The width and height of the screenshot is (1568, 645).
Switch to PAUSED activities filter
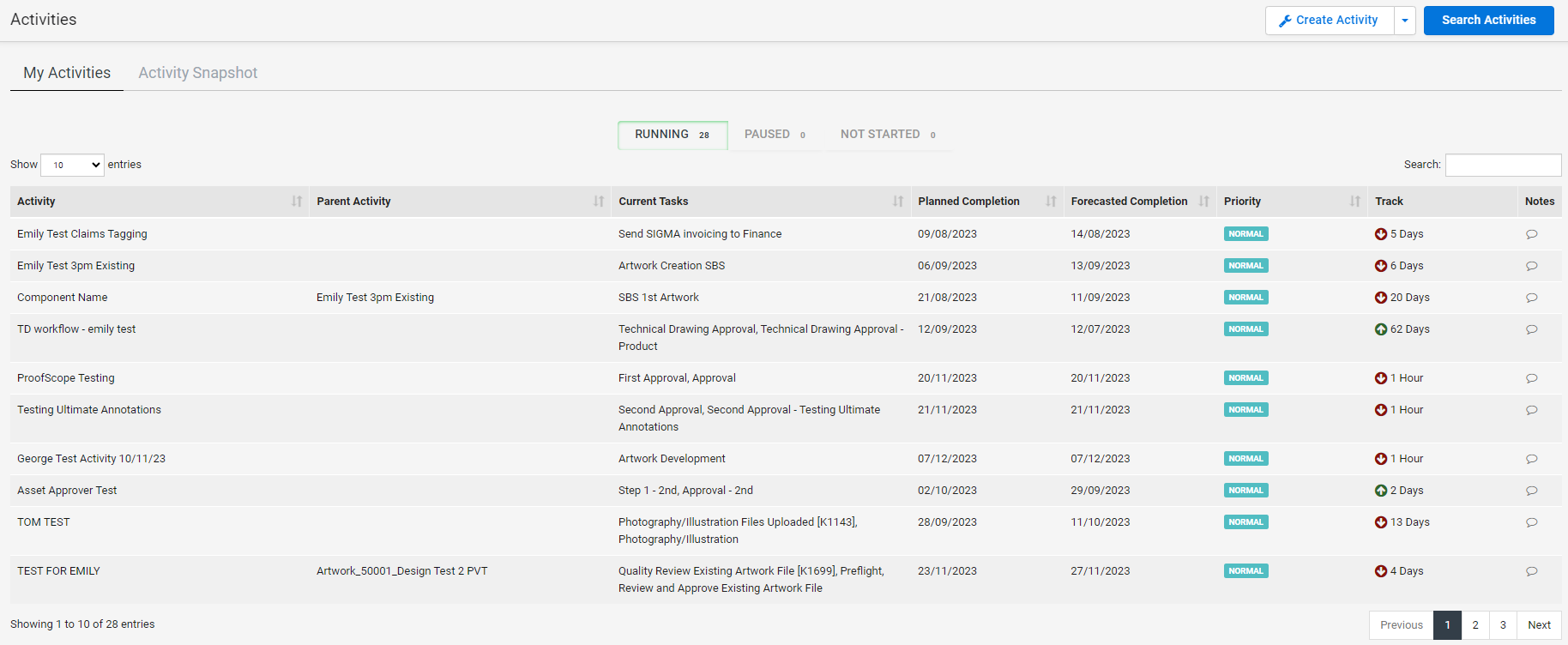coord(775,135)
